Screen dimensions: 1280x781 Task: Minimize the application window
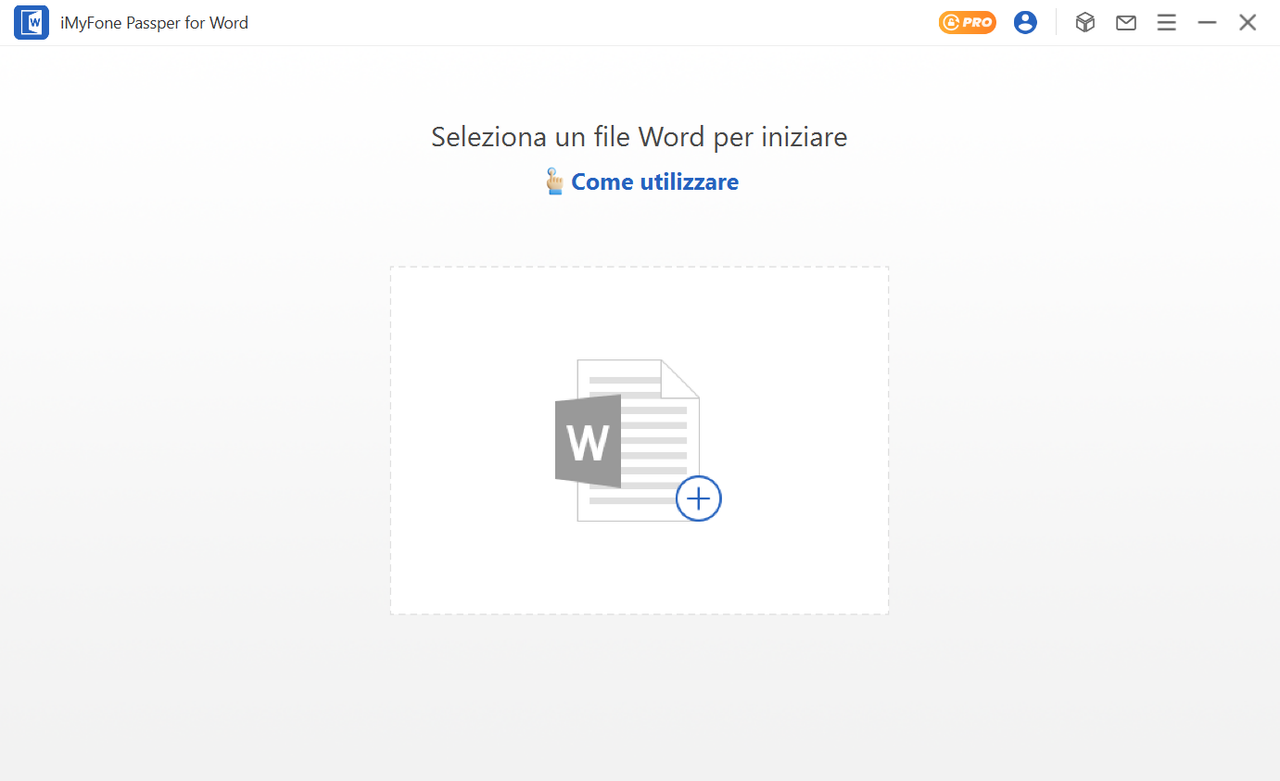click(x=1207, y=22)
